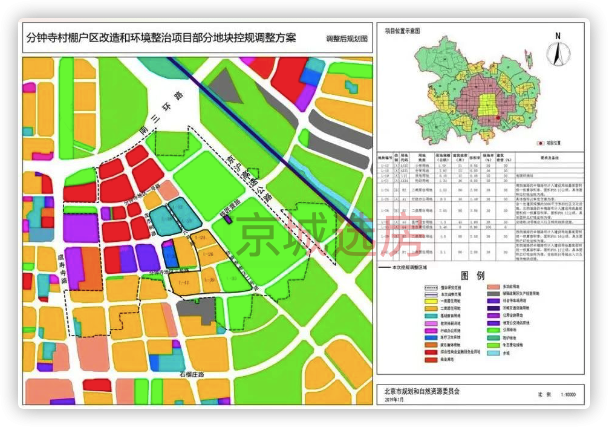
Task: Click the 地块编号 table column header
Action: (x=385, y=158)
